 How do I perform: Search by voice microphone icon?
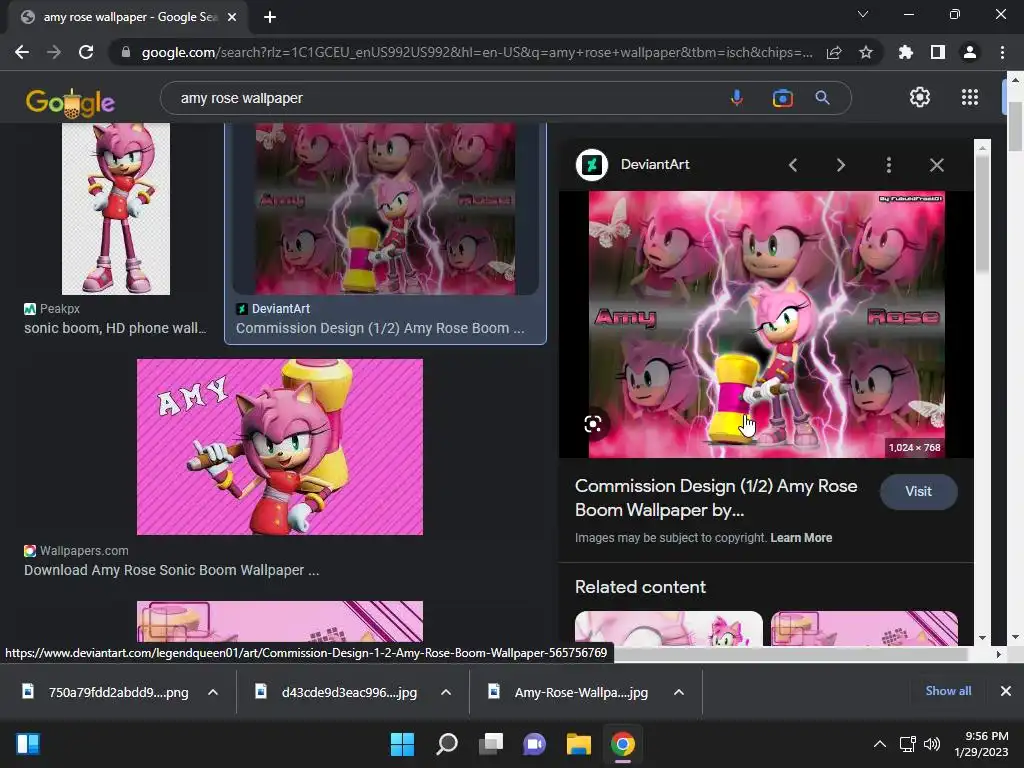coord(737,98)
